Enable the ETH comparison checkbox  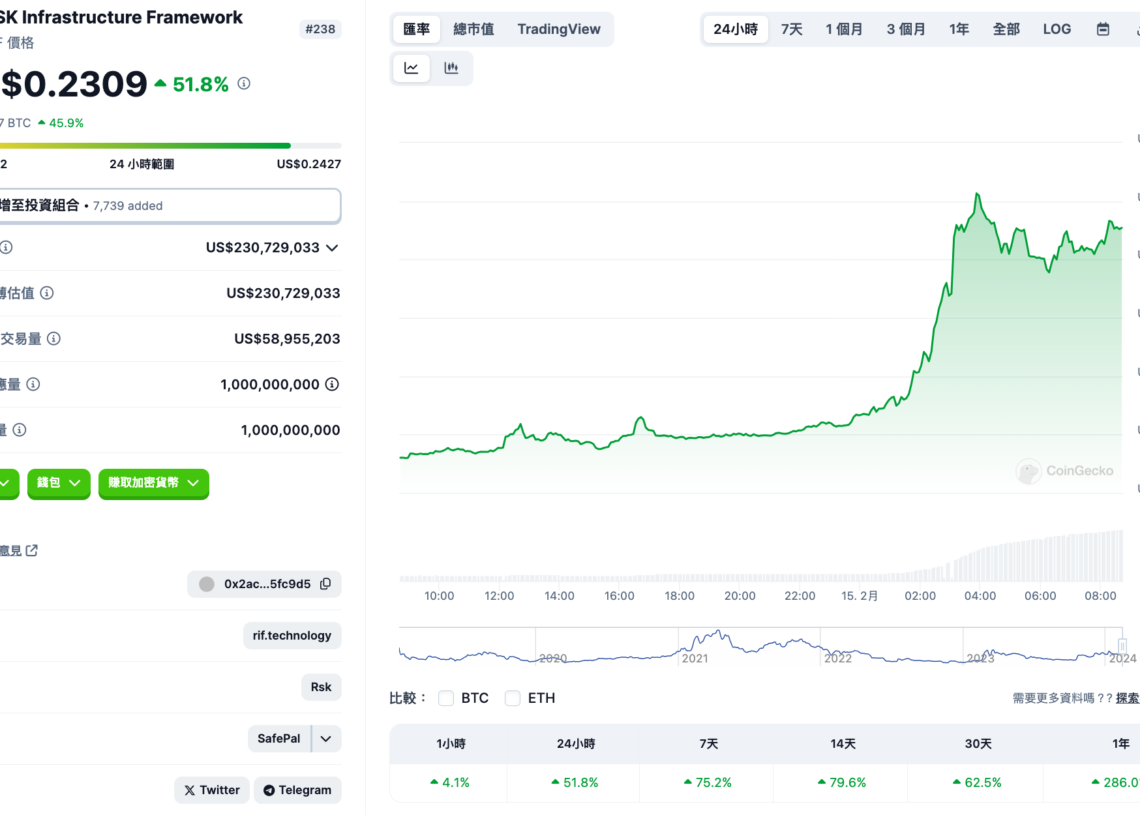tap(512, 698)
